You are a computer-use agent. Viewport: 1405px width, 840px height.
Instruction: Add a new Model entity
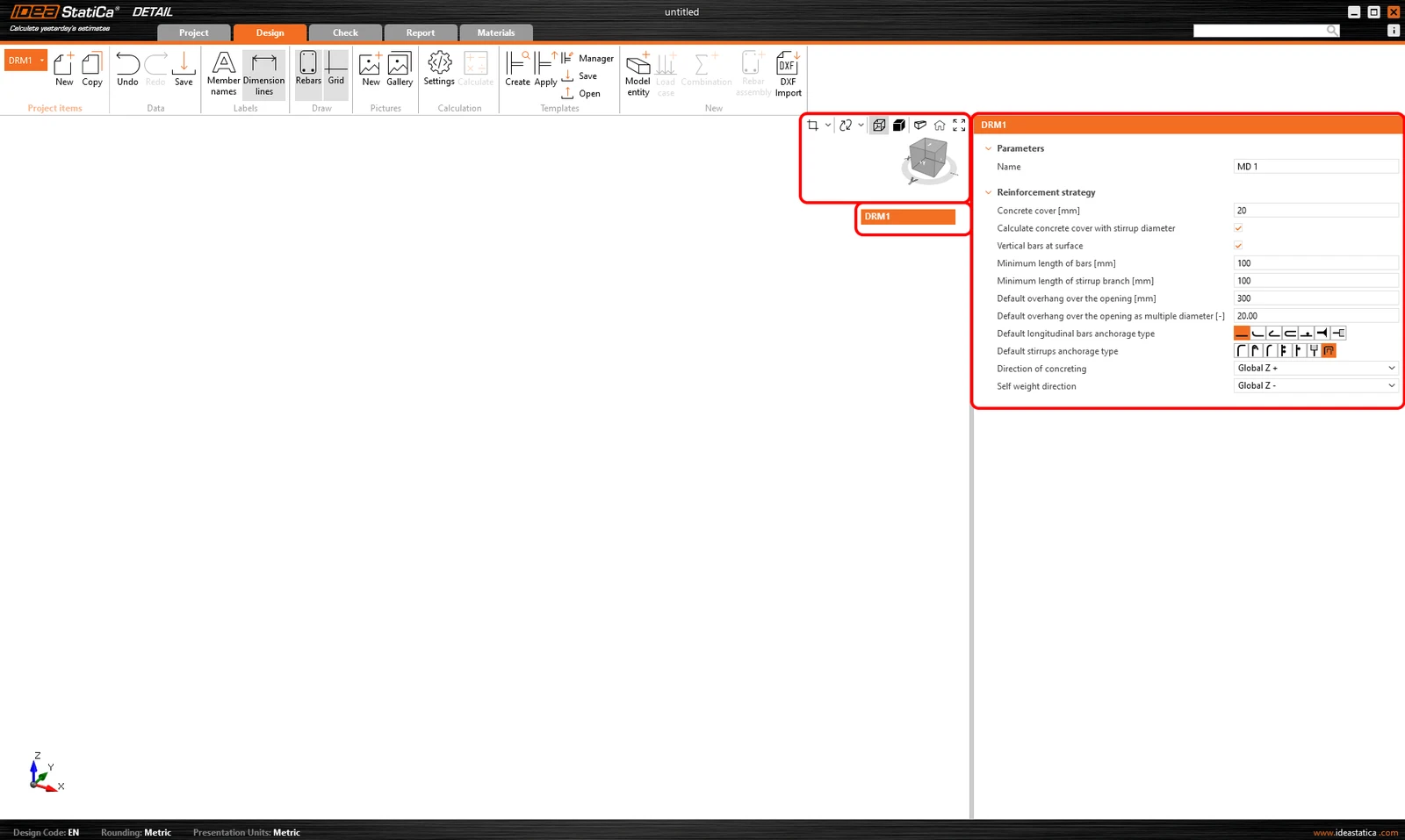point(638,74)
